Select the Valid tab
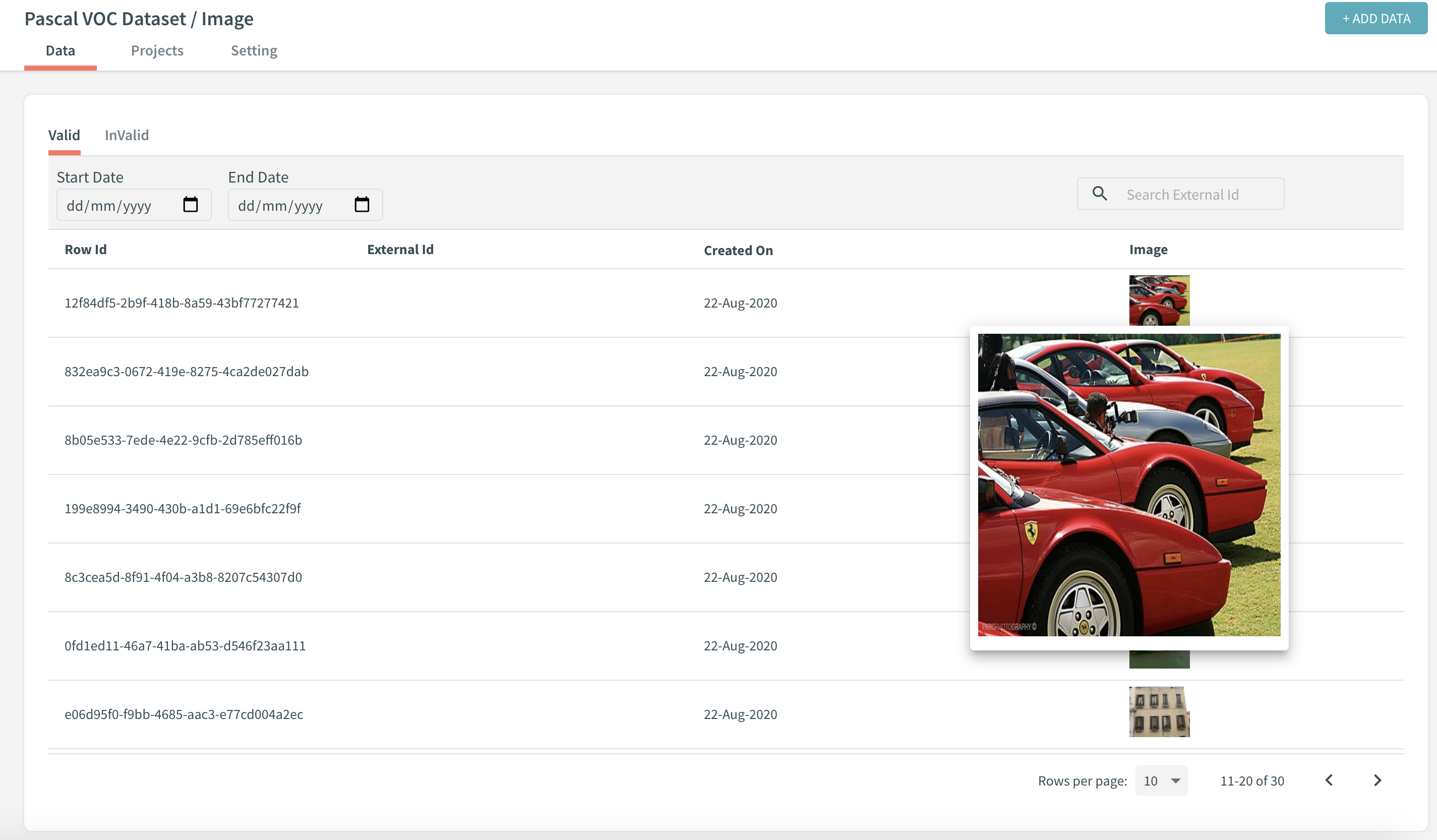The width and height of the screenshot is (1437, 840). click(x=64, y=135)
